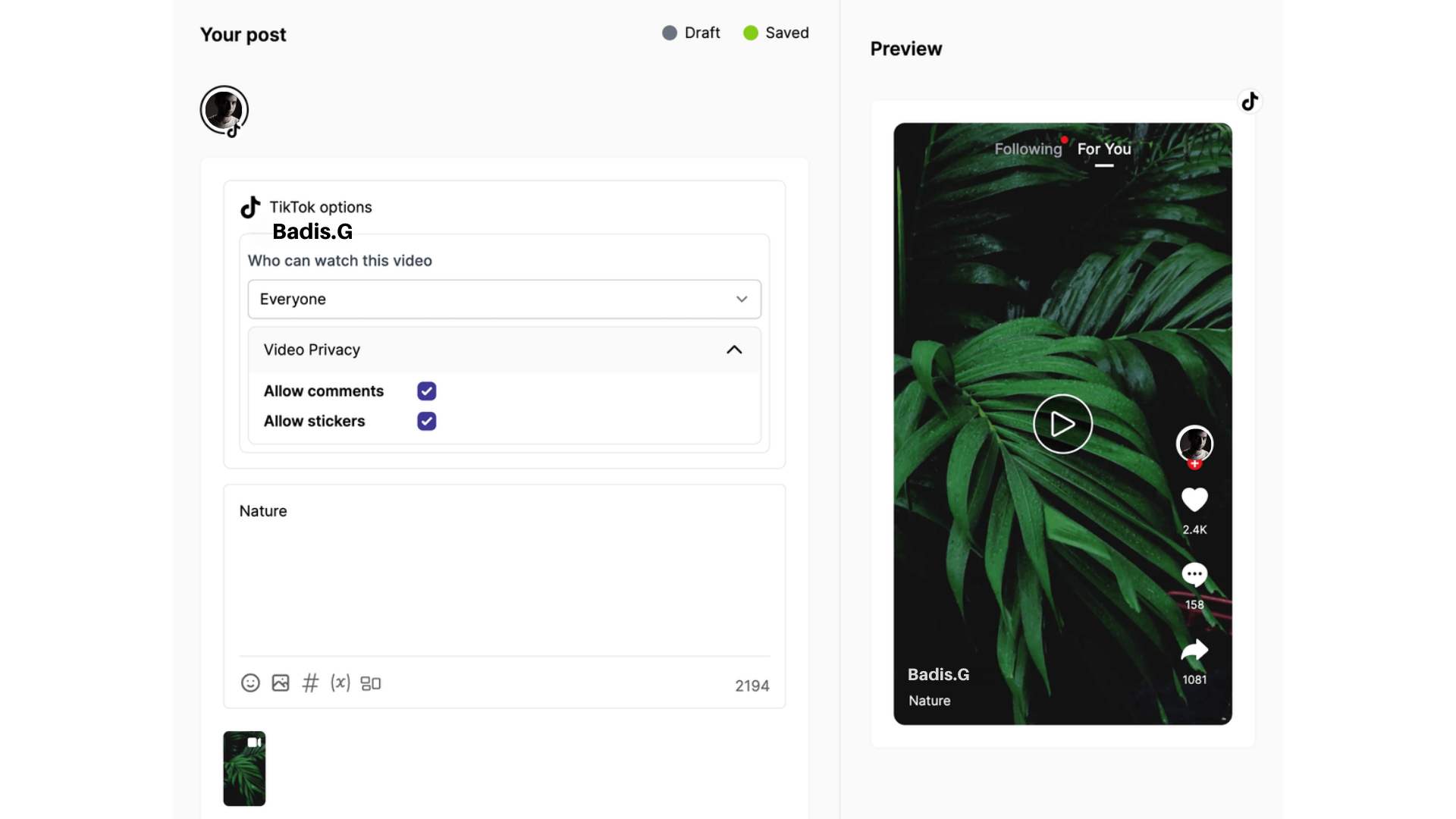Click the variable/token icon in caption toolbar
The image size is (1456, 819).
[x=341, y=683]
